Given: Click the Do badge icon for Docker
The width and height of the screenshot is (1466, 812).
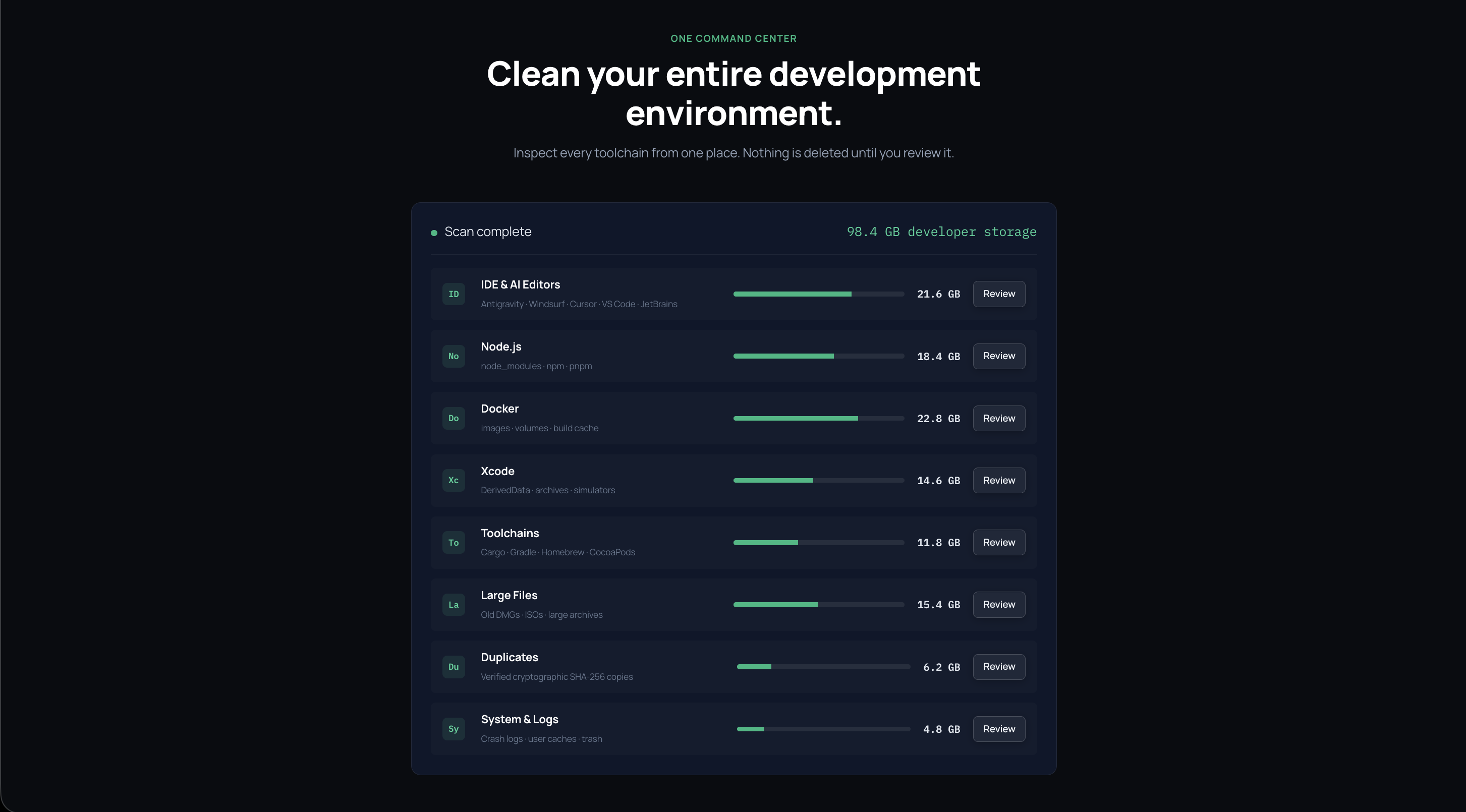Looking at the screenshot, I should tap(454, 418).
